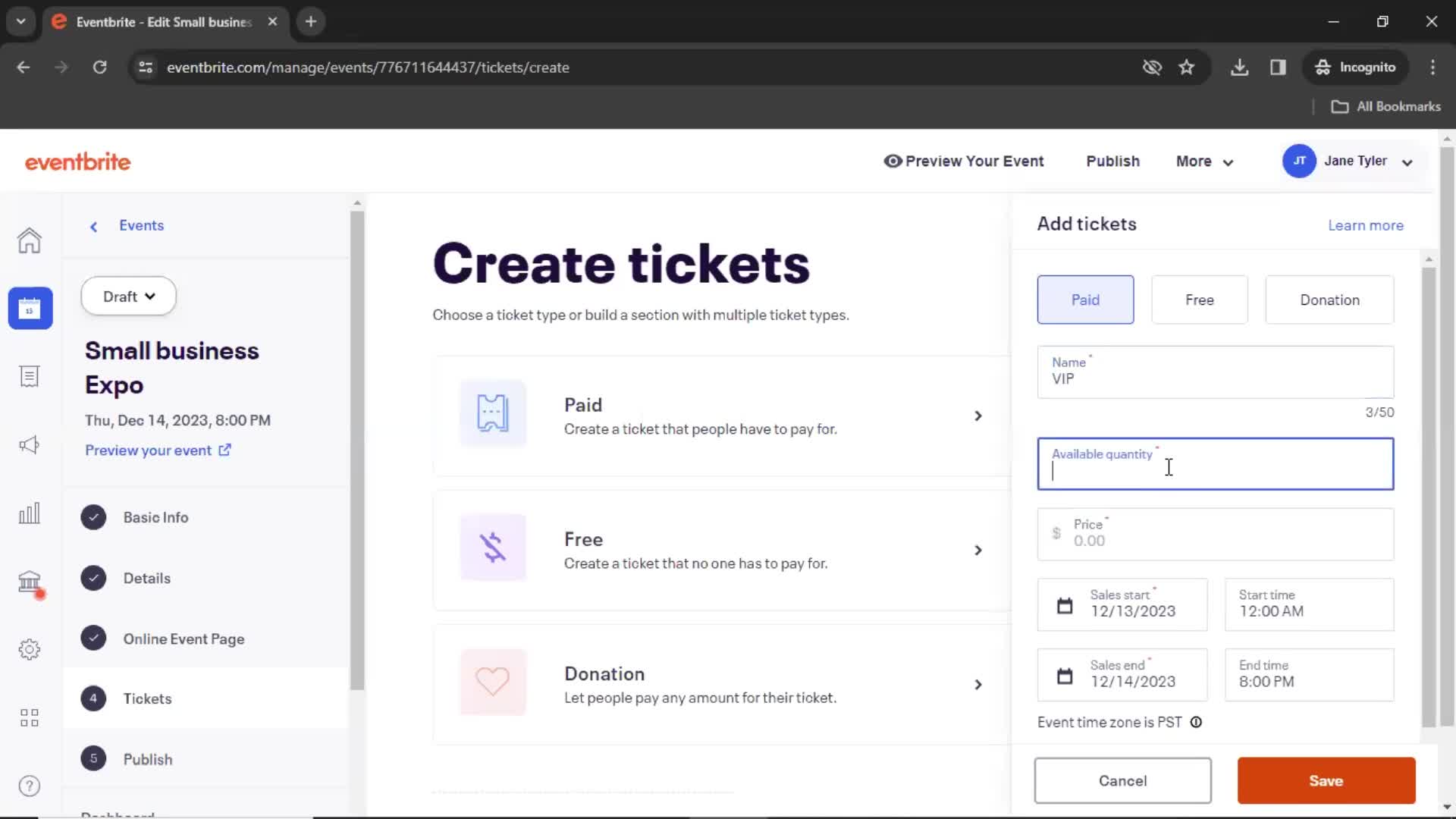
Task: Select the Orders list icon
Action: tap(29, 377)
